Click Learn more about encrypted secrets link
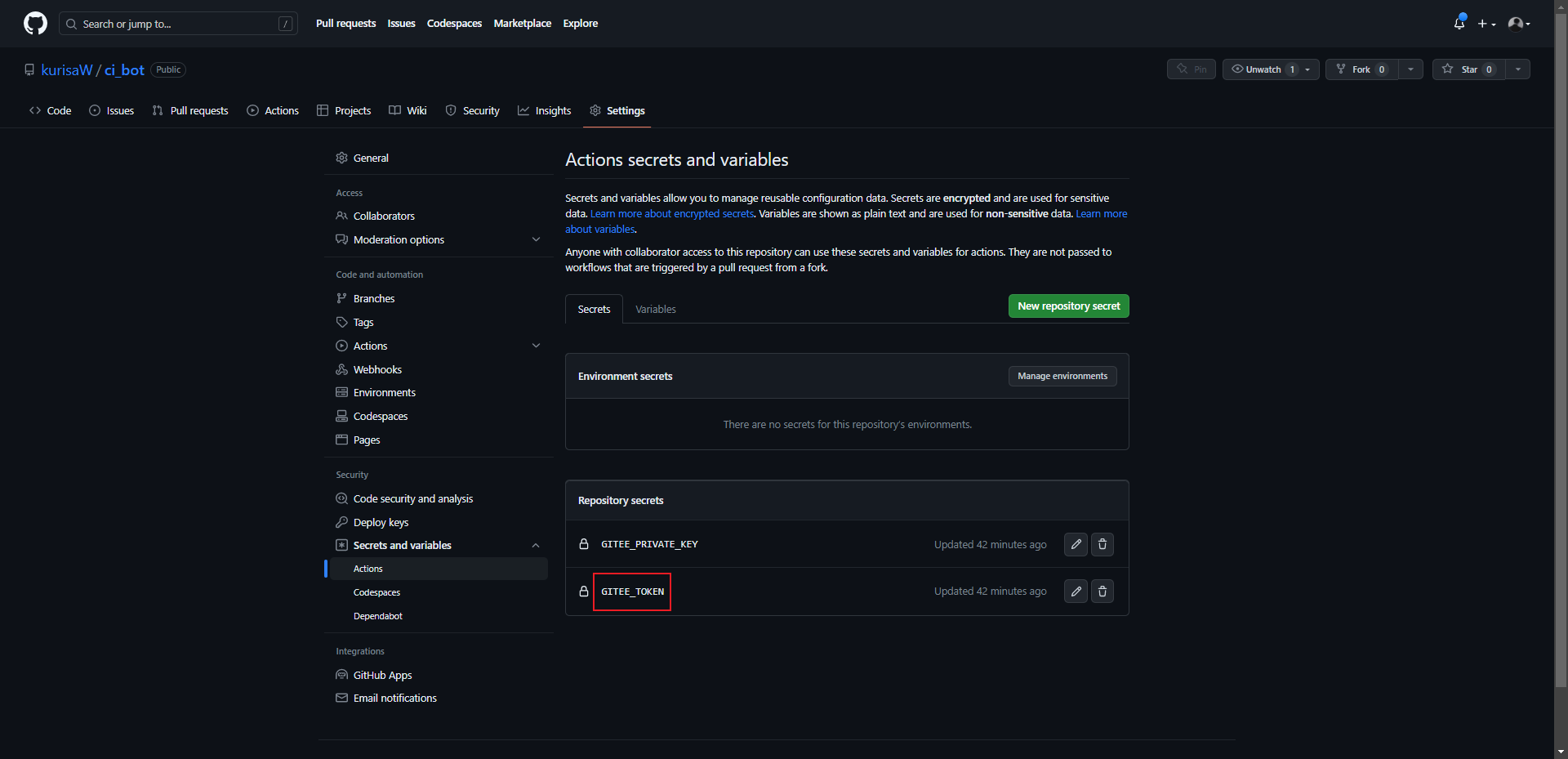 pyautogui.click(x=672, y=214)
